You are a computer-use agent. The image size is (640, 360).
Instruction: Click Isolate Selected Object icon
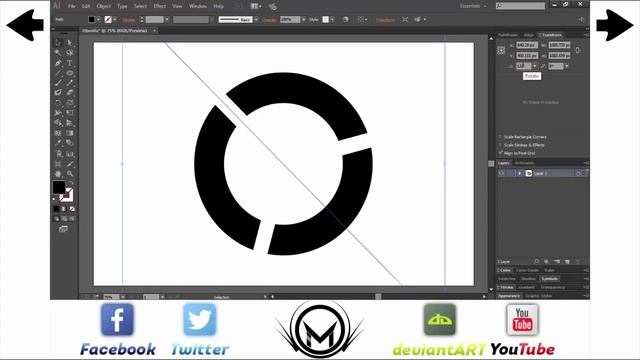tap(404, 20)
